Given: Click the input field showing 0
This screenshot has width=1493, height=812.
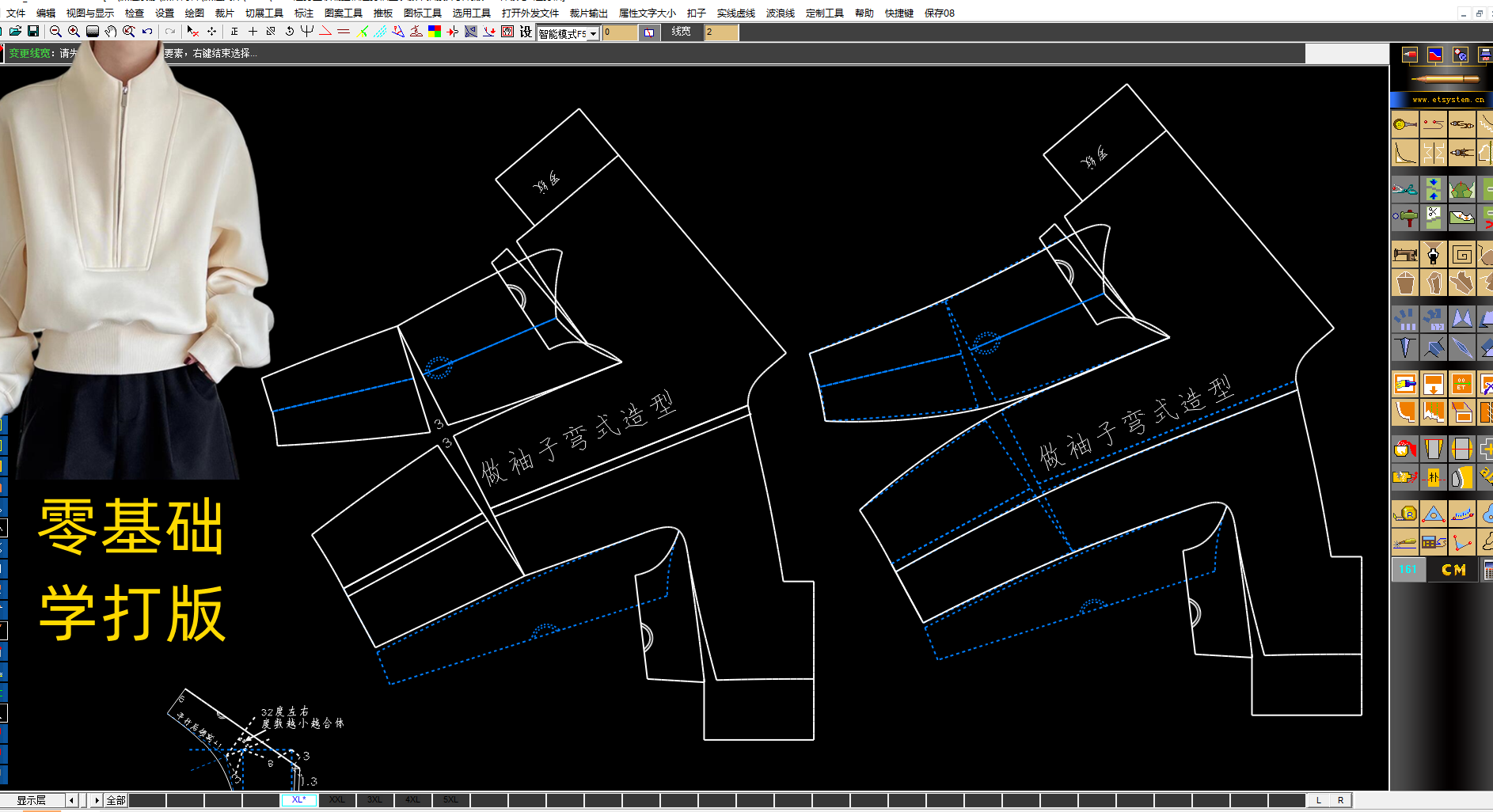Looking at the screenshot, I should click(x=620, y=32).
